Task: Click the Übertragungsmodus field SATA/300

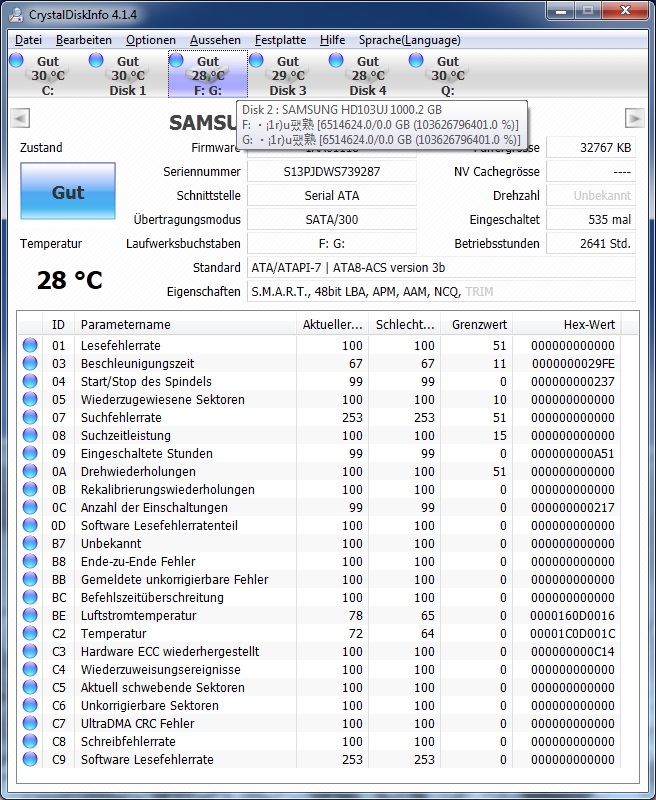Action: coord(332,219)
